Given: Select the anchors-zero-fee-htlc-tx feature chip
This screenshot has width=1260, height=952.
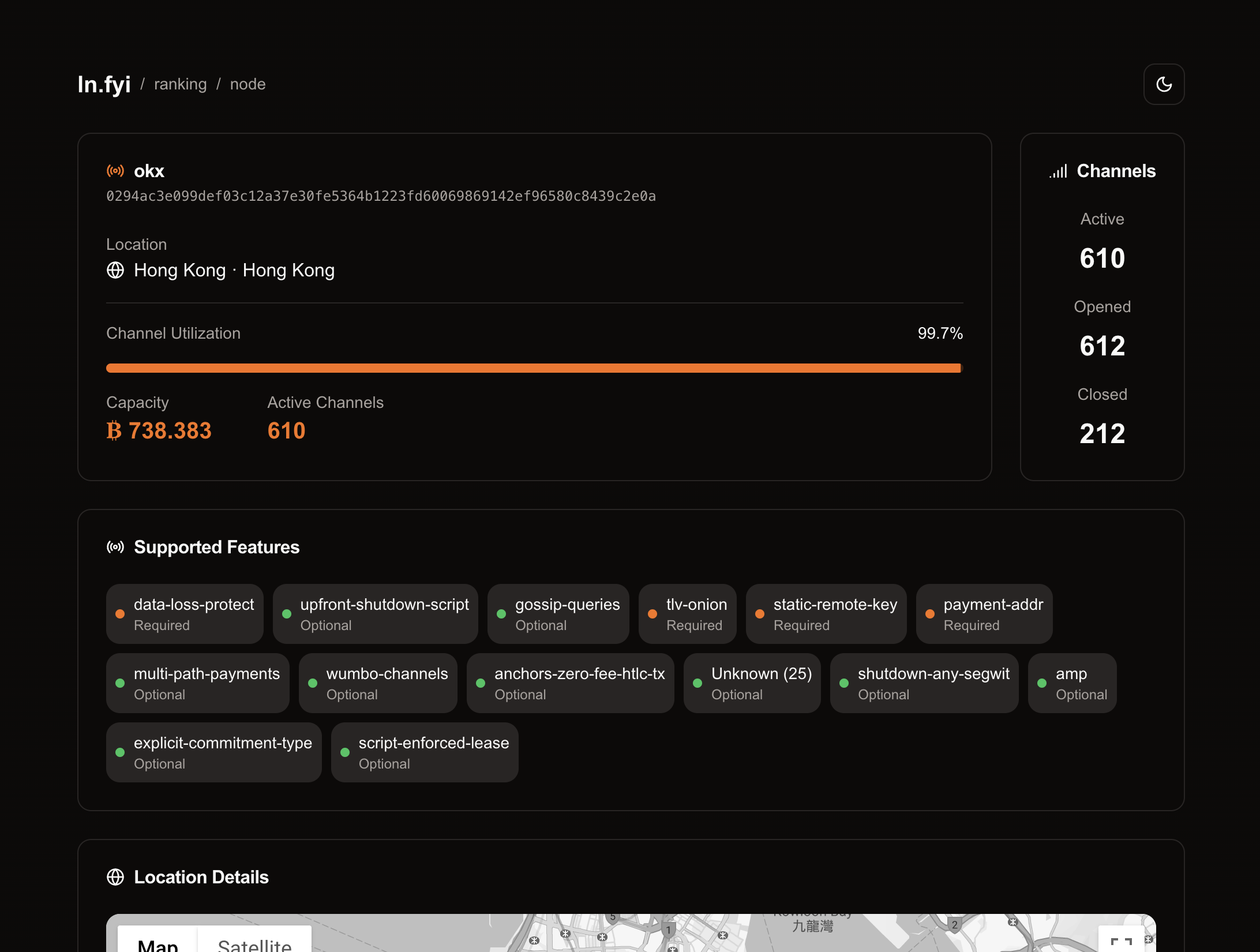Looking at the screenshot, I should click(571, 683).
